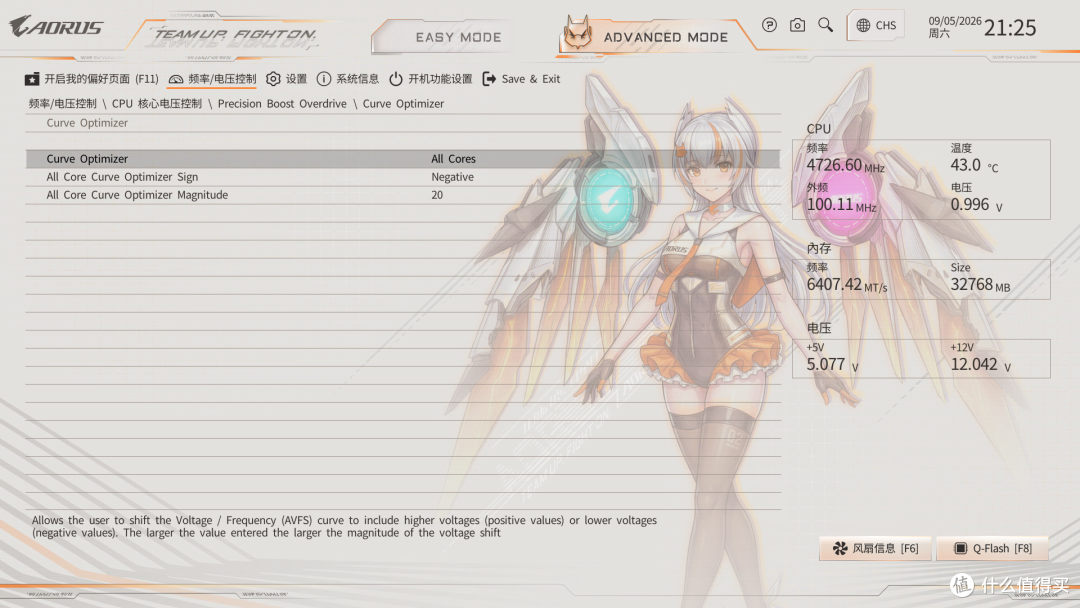Click the memory size 32768 MB reading

click(x=980, y=284)
